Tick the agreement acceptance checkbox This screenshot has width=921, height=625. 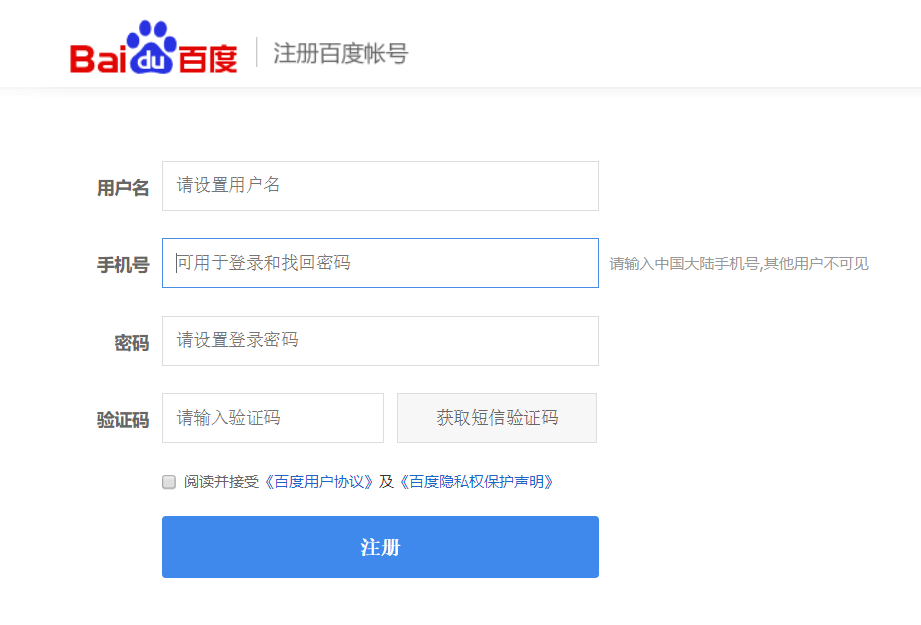click(x=169, y=482)
